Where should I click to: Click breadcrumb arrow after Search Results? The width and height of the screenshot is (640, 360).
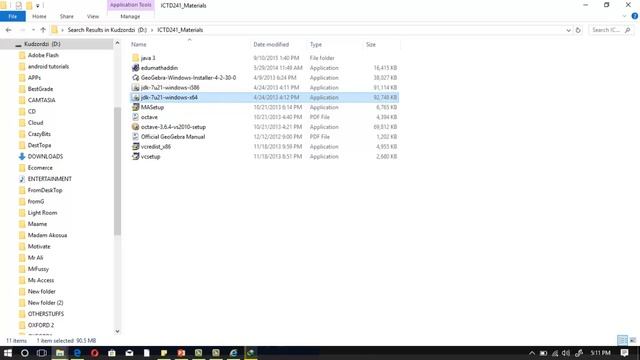tap(152, 30)
